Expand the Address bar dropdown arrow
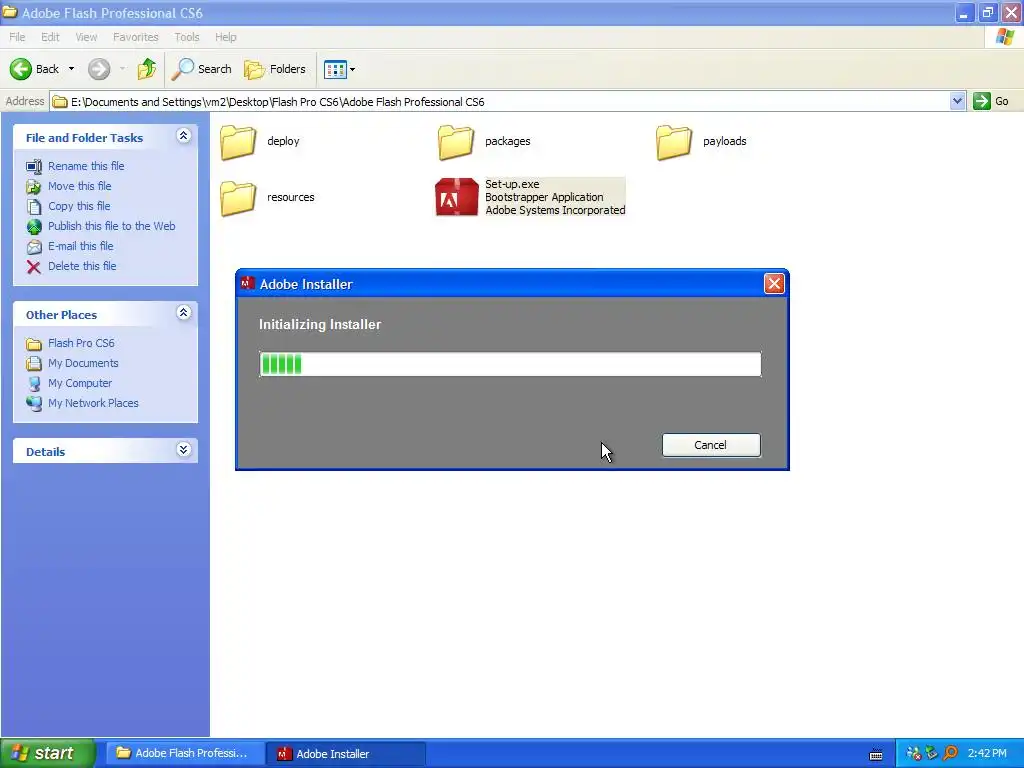1024x768 pixels. click(x=957, y=101)
